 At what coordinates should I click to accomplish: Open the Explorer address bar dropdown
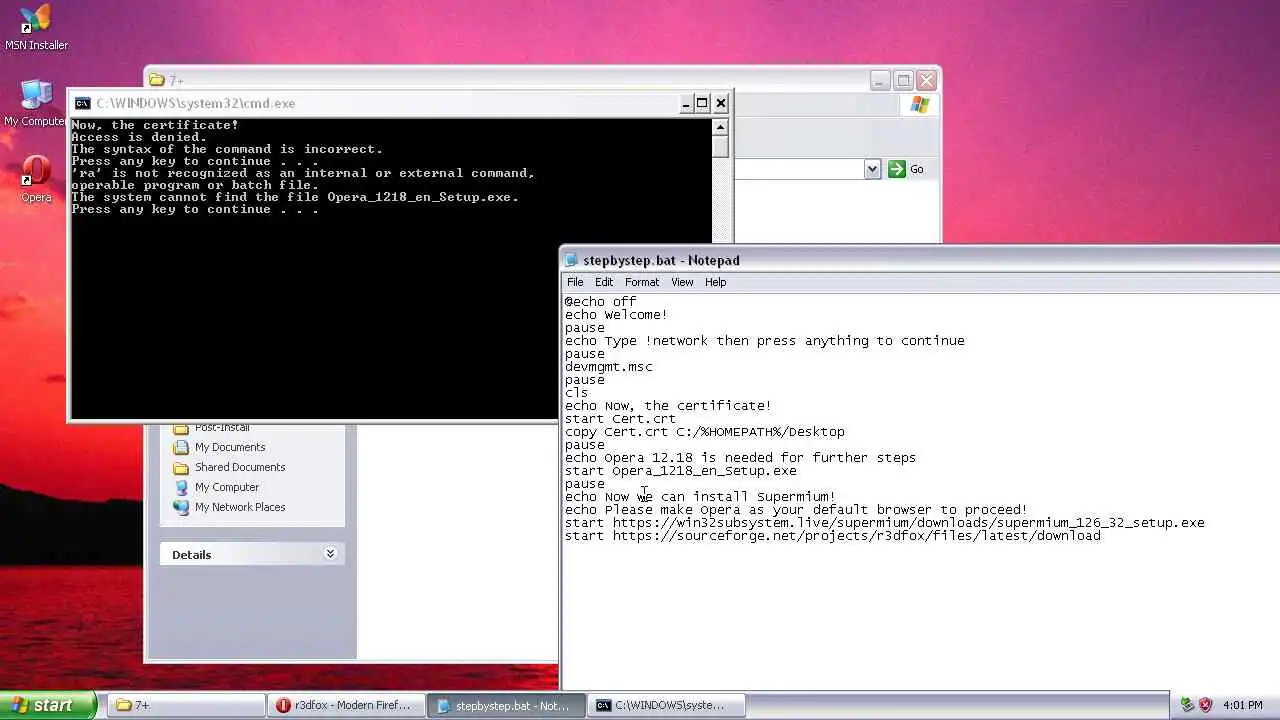(872, 169)
